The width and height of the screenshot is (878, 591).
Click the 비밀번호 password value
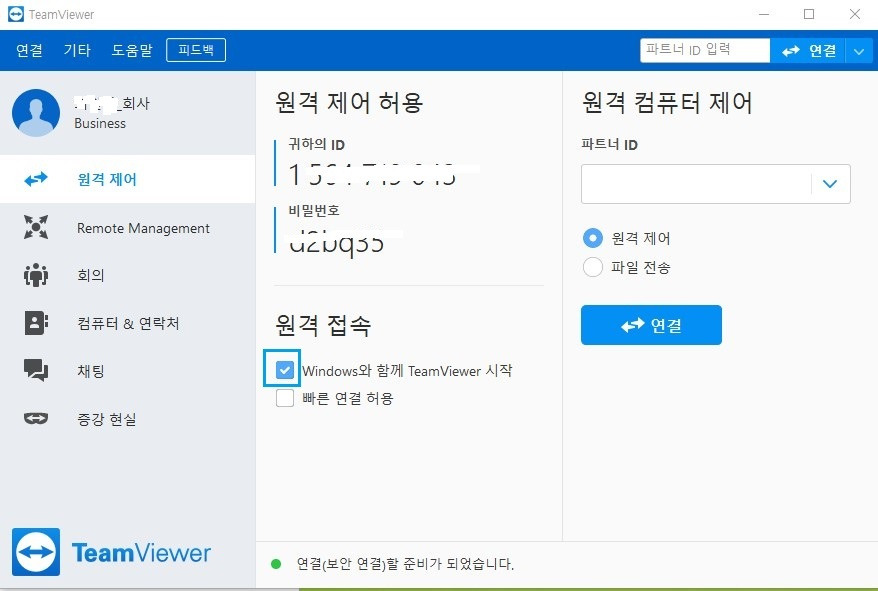pyautogui.click(x=337, y=242)
